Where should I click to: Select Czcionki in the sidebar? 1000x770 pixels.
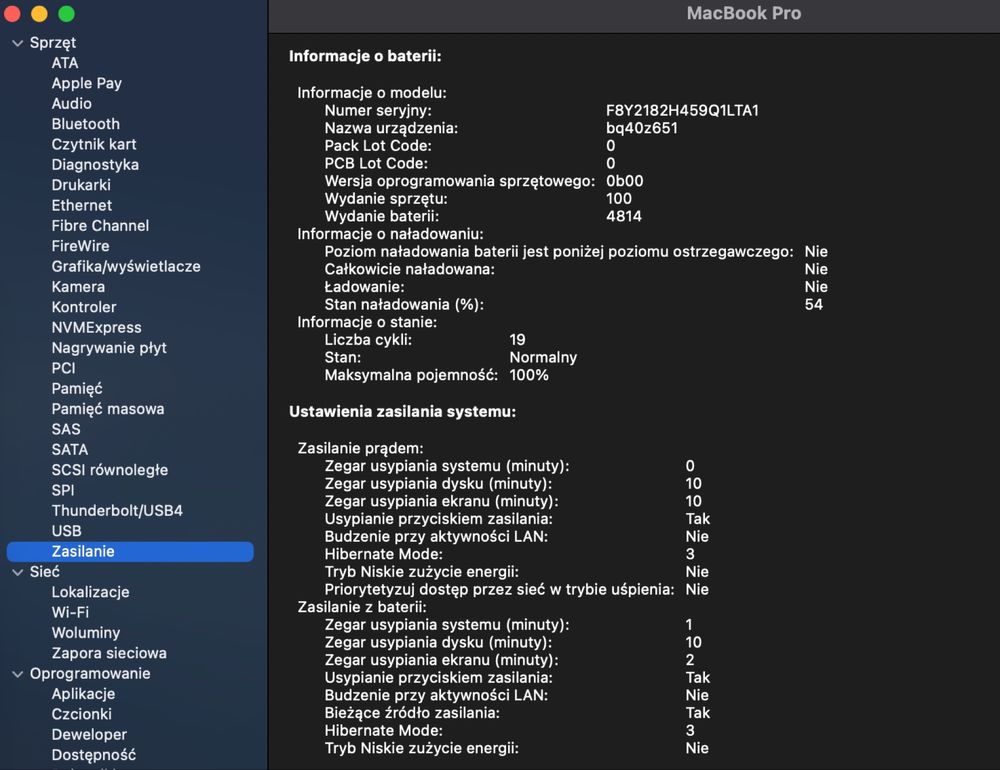click(x=82, y=714)
